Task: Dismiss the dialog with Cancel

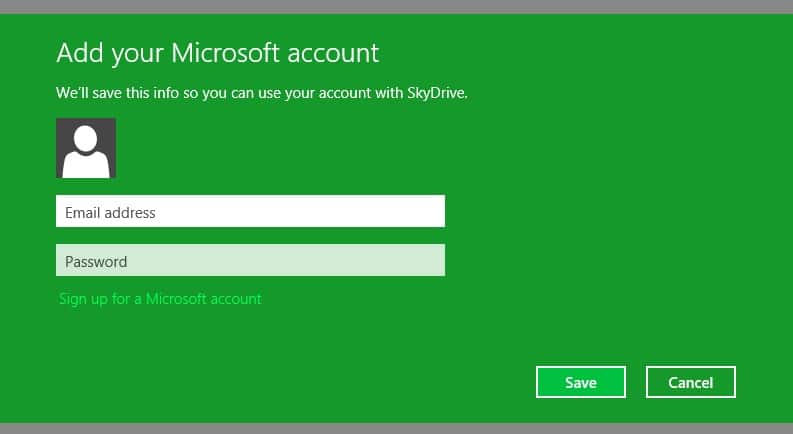Action: point(690,382)
